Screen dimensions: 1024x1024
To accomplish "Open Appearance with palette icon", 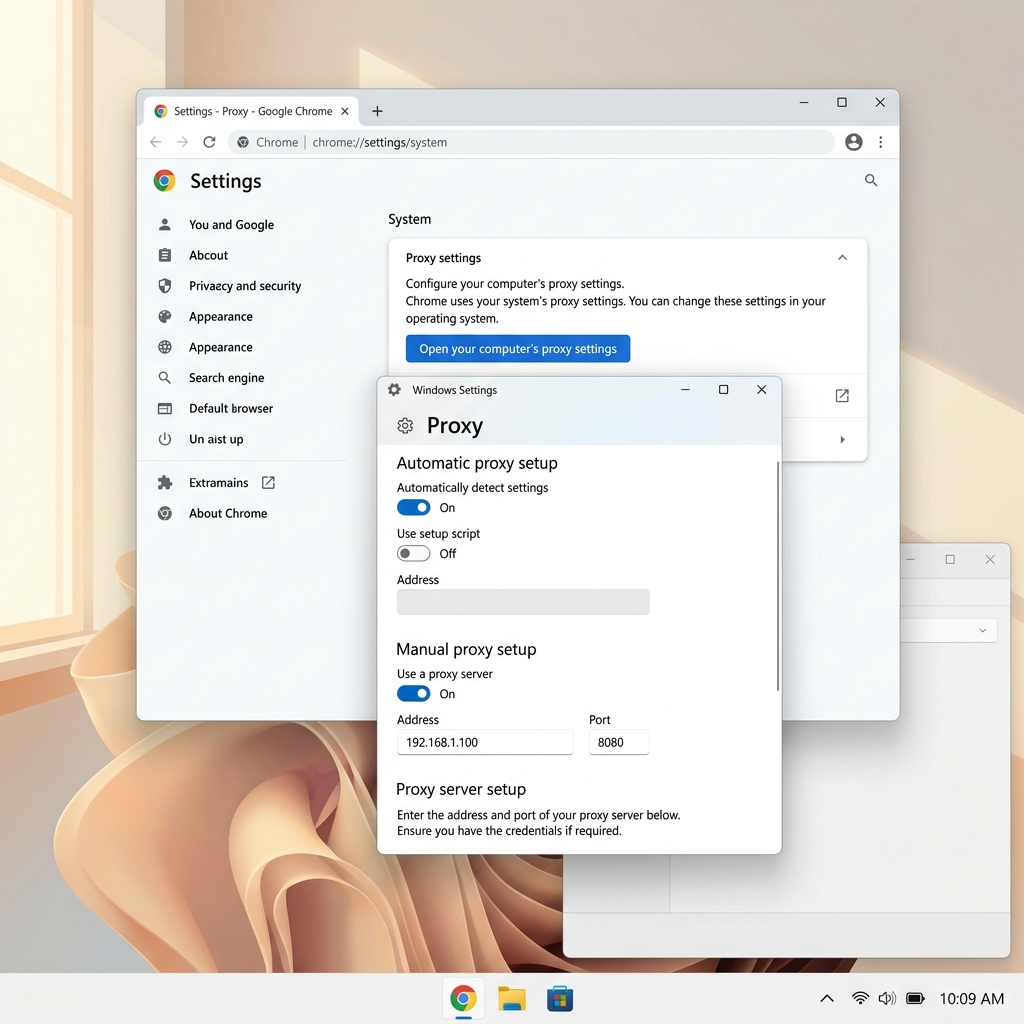I will coord(221,317).
